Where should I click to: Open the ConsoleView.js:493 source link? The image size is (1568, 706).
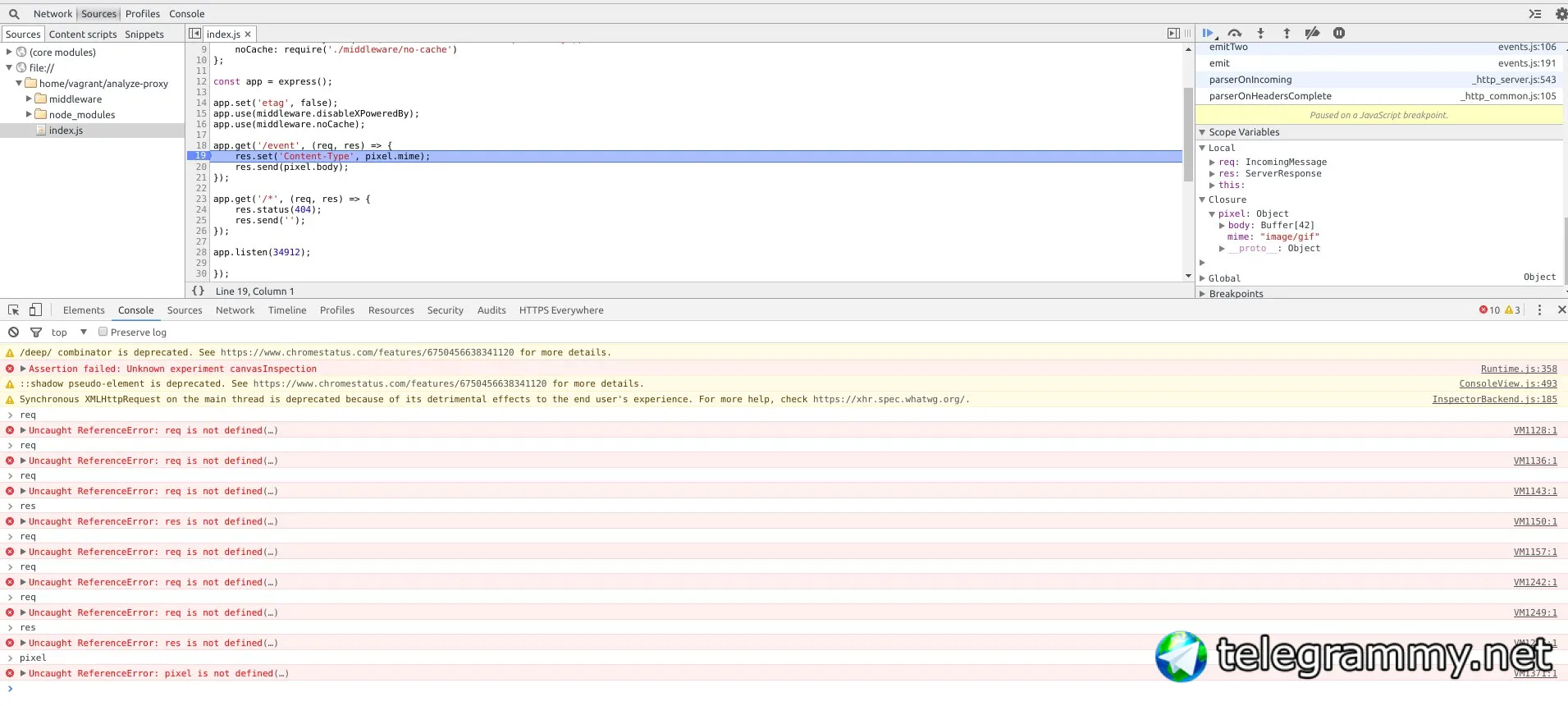[1508, 384]
